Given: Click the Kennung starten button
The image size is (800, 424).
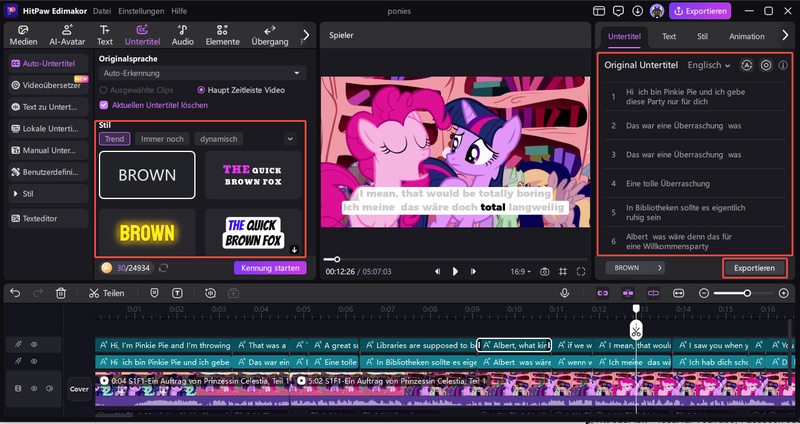Looking at the screenshot, I should tap(270, 268).
